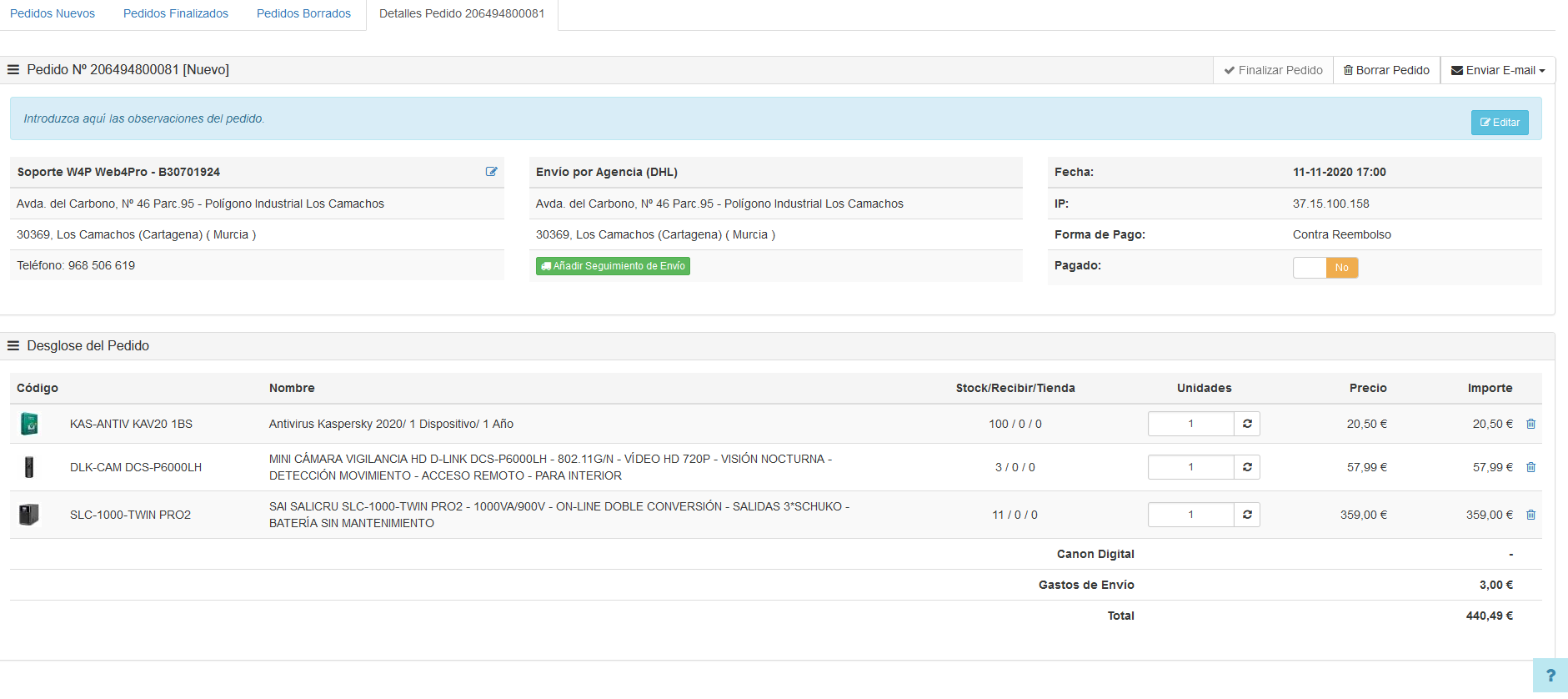Switch to the Pedidos Nuevos tab

[x=53, y=14]
